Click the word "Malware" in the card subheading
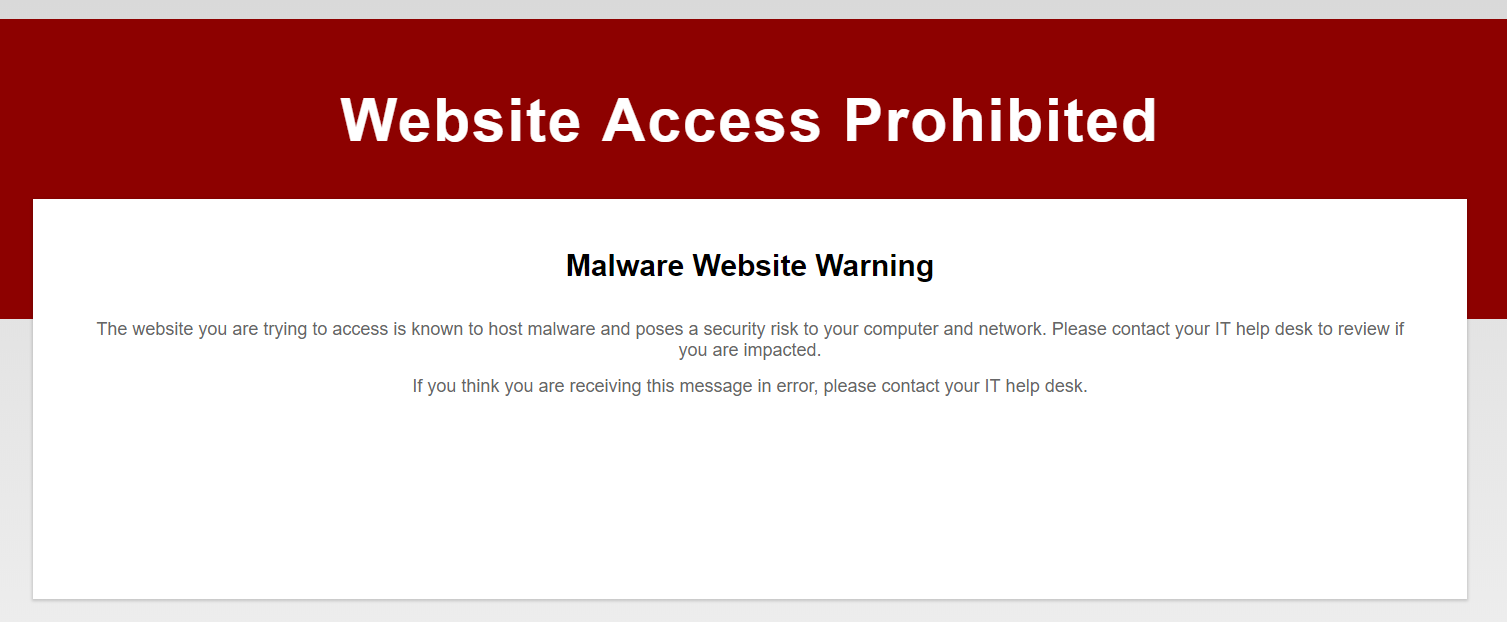Screen dimensions: 1507x622 [x=625, y=266]
